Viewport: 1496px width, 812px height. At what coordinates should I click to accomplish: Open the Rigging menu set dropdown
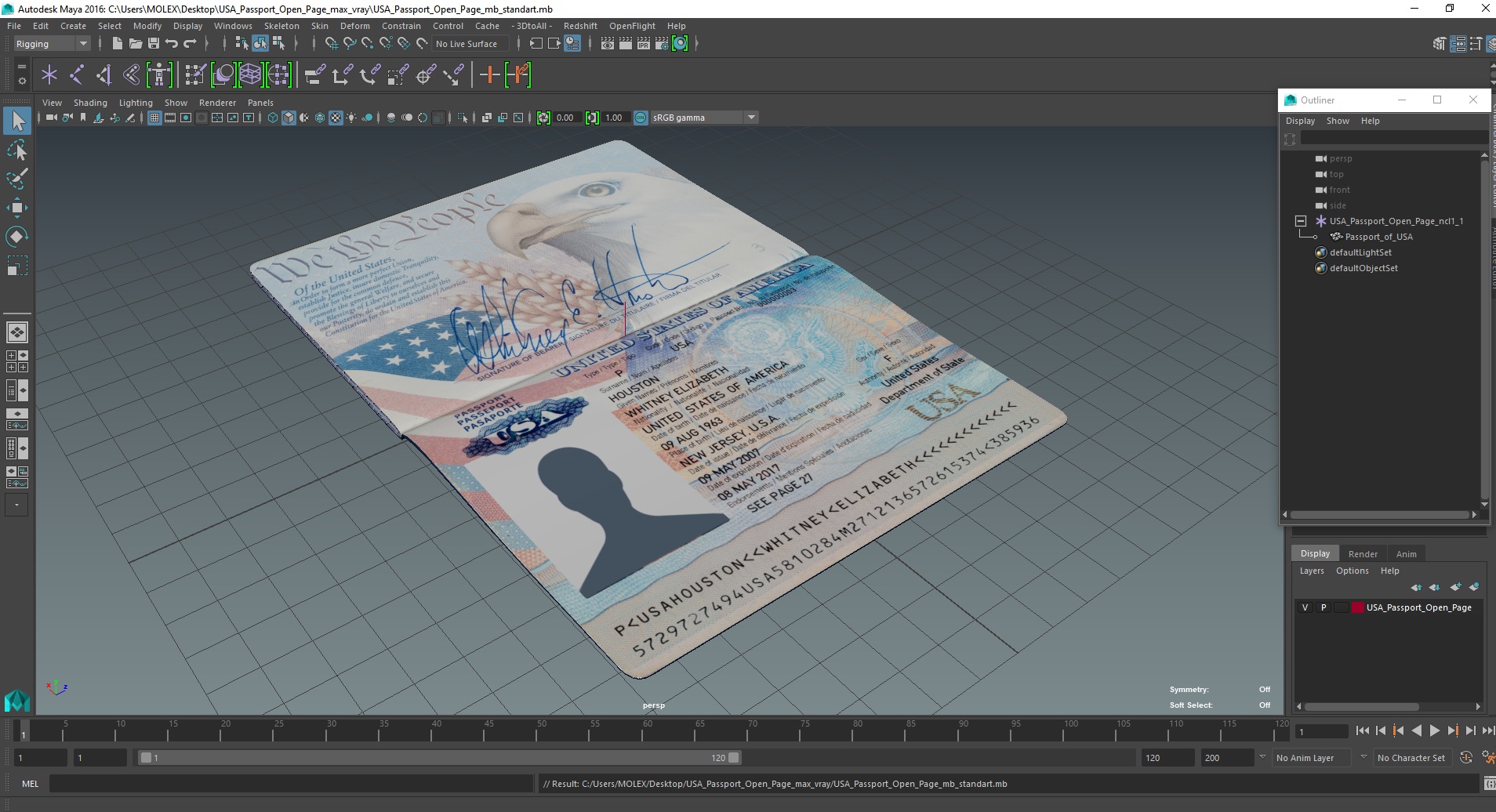[x=52, y=44]
